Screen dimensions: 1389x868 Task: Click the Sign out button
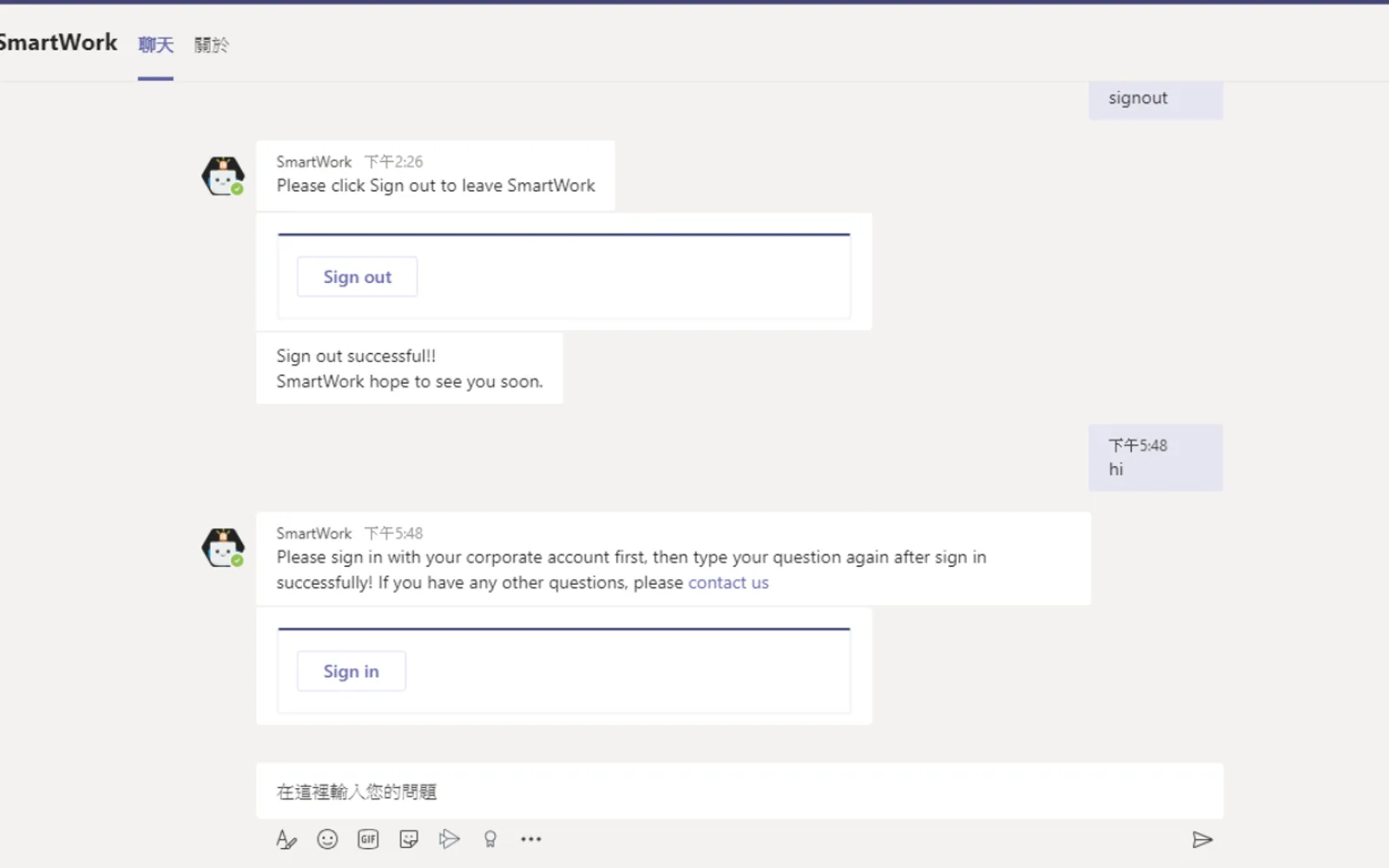[x=357, y=277]
